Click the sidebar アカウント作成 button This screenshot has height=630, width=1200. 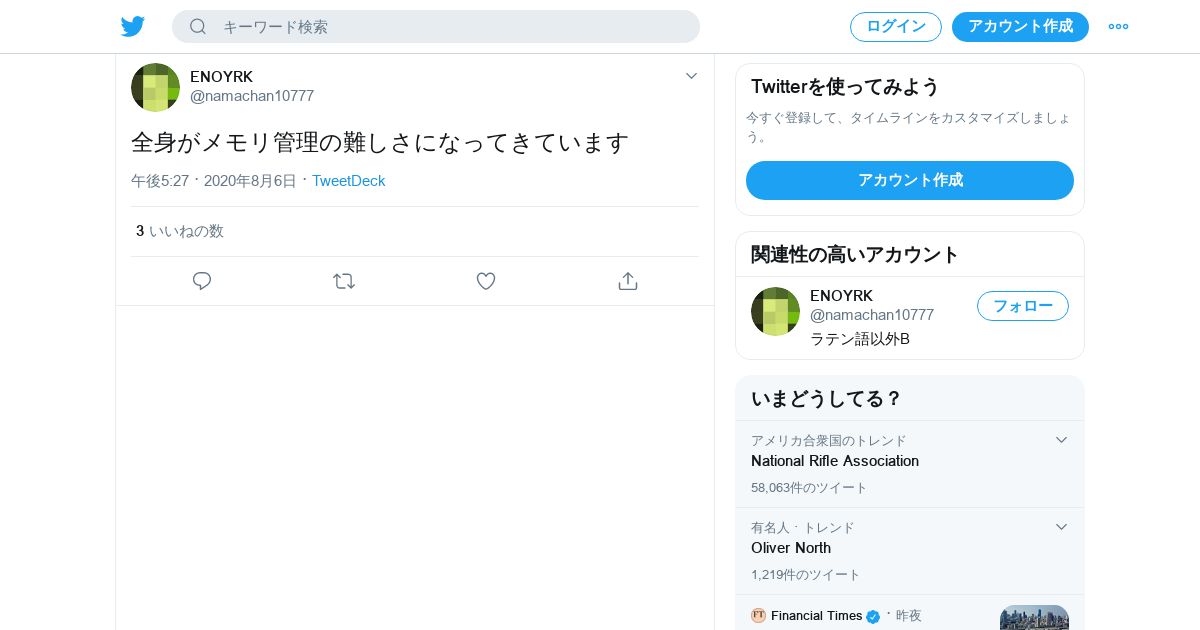pos(910,180)
